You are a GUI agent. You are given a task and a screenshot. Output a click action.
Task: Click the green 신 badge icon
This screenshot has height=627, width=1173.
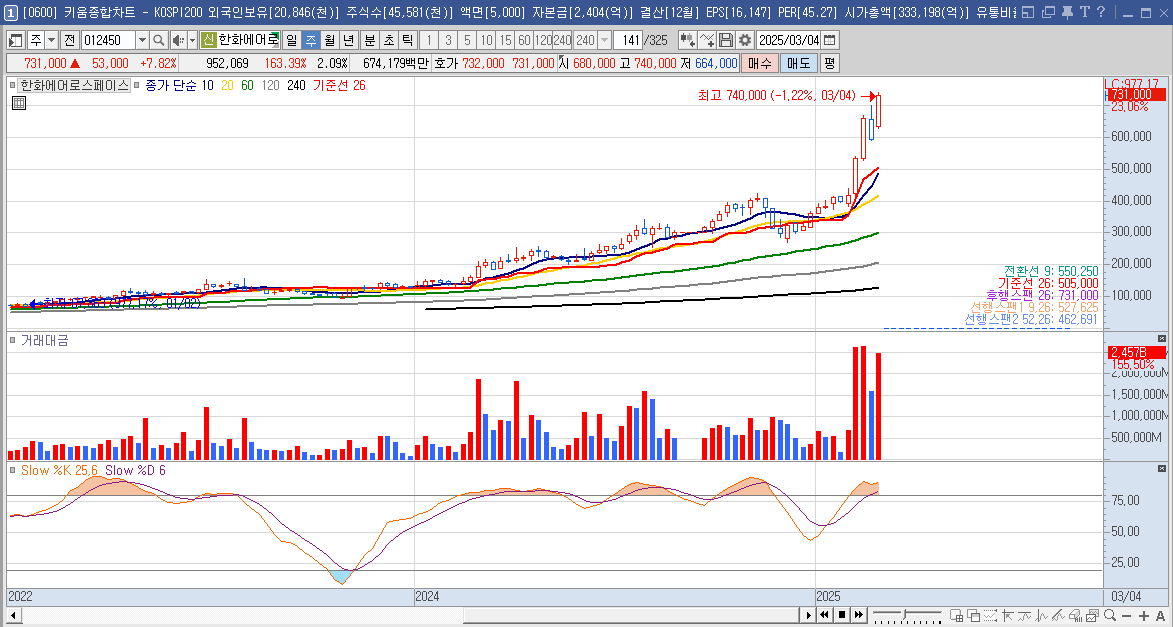coord(209,40)
